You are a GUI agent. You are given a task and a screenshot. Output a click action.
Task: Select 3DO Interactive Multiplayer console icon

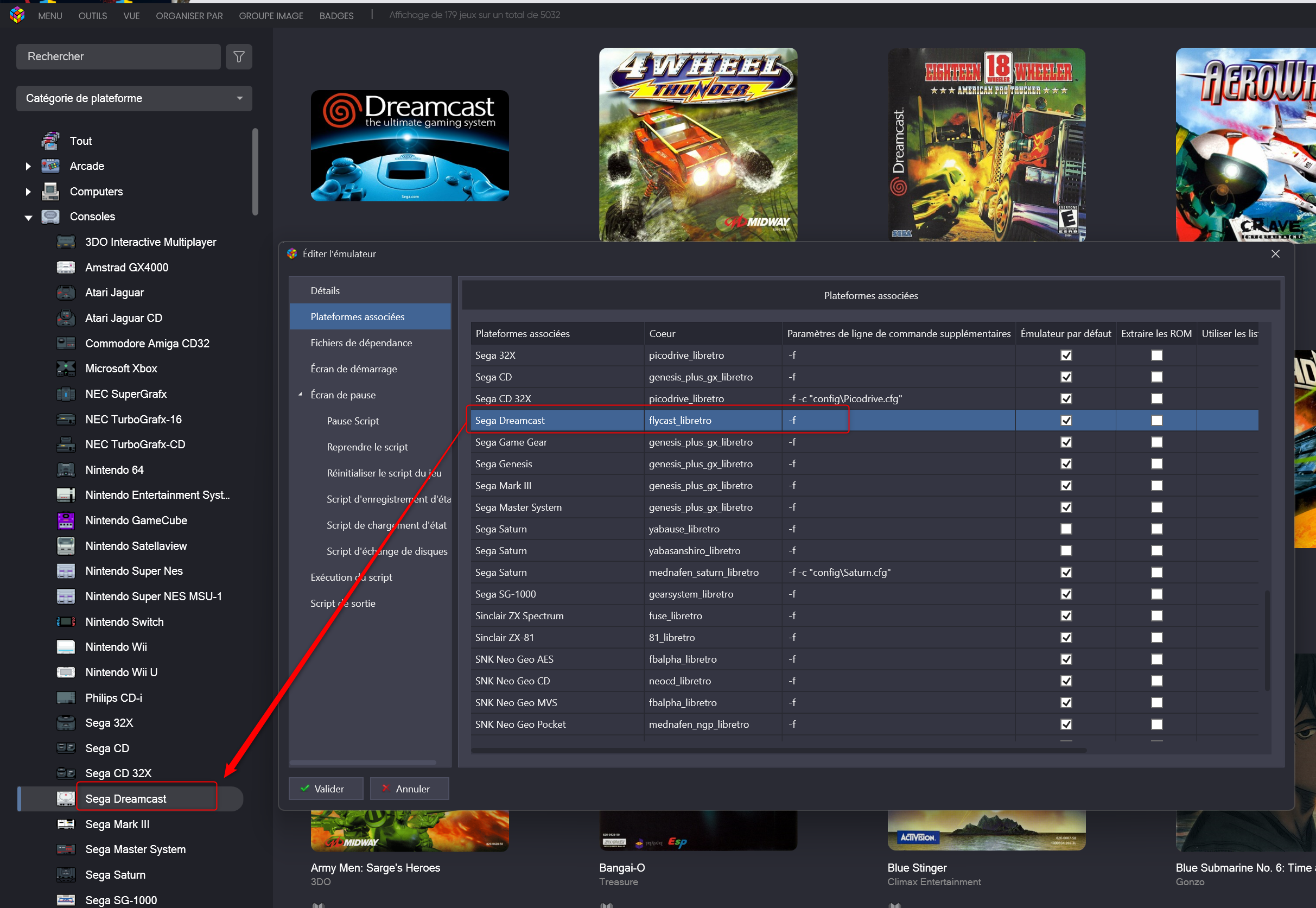click(66, 242)
